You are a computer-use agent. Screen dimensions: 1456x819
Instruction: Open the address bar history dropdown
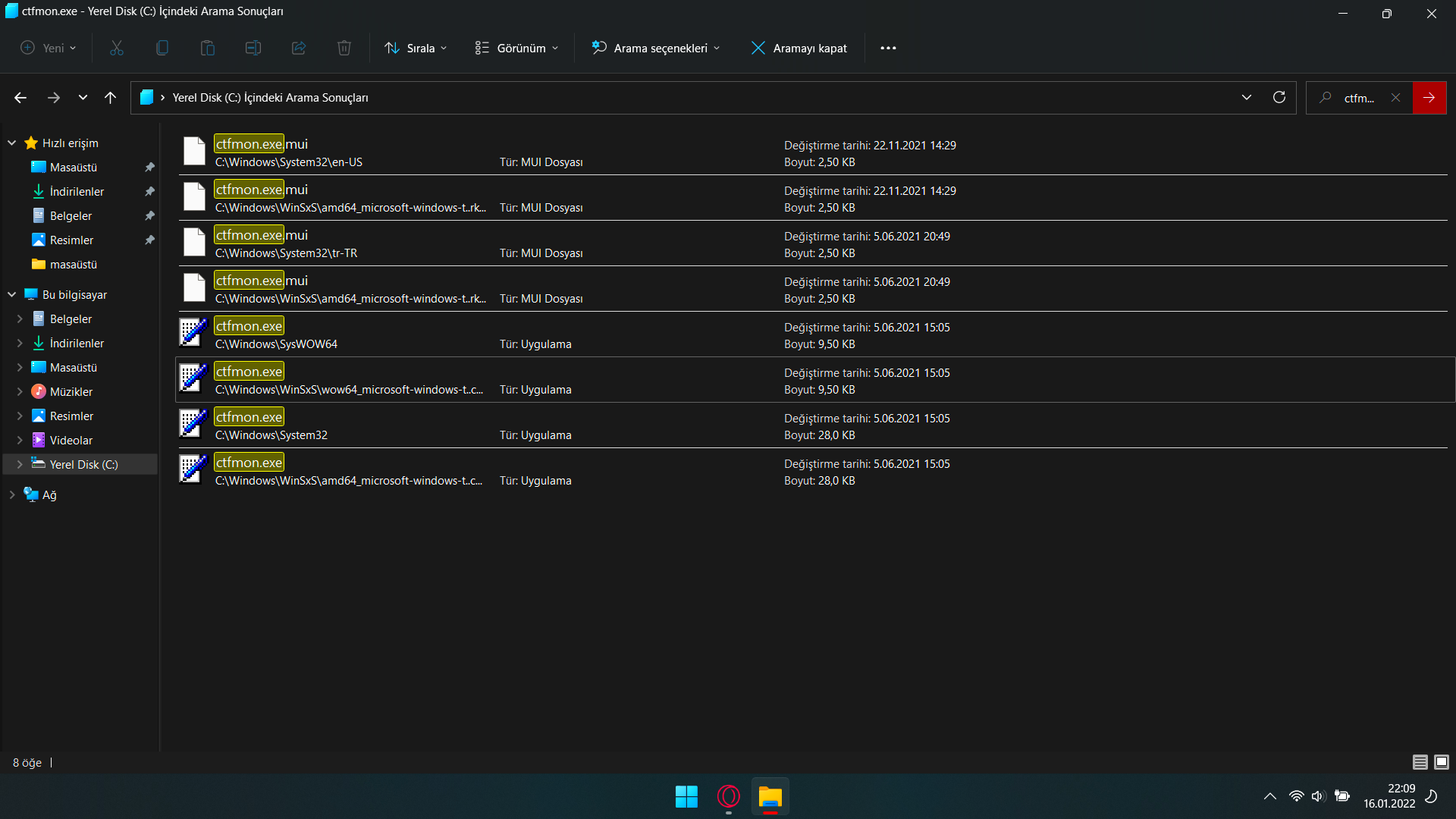click(1246, 97)
